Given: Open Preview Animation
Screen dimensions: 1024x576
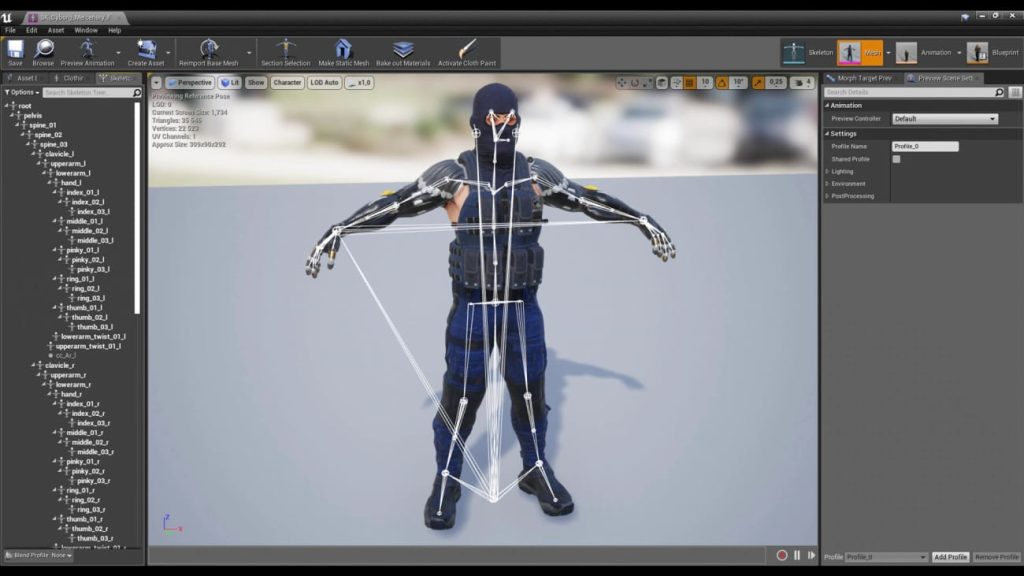Looking at the screenshot, I should pyautogui.click(x=86, y=49).
